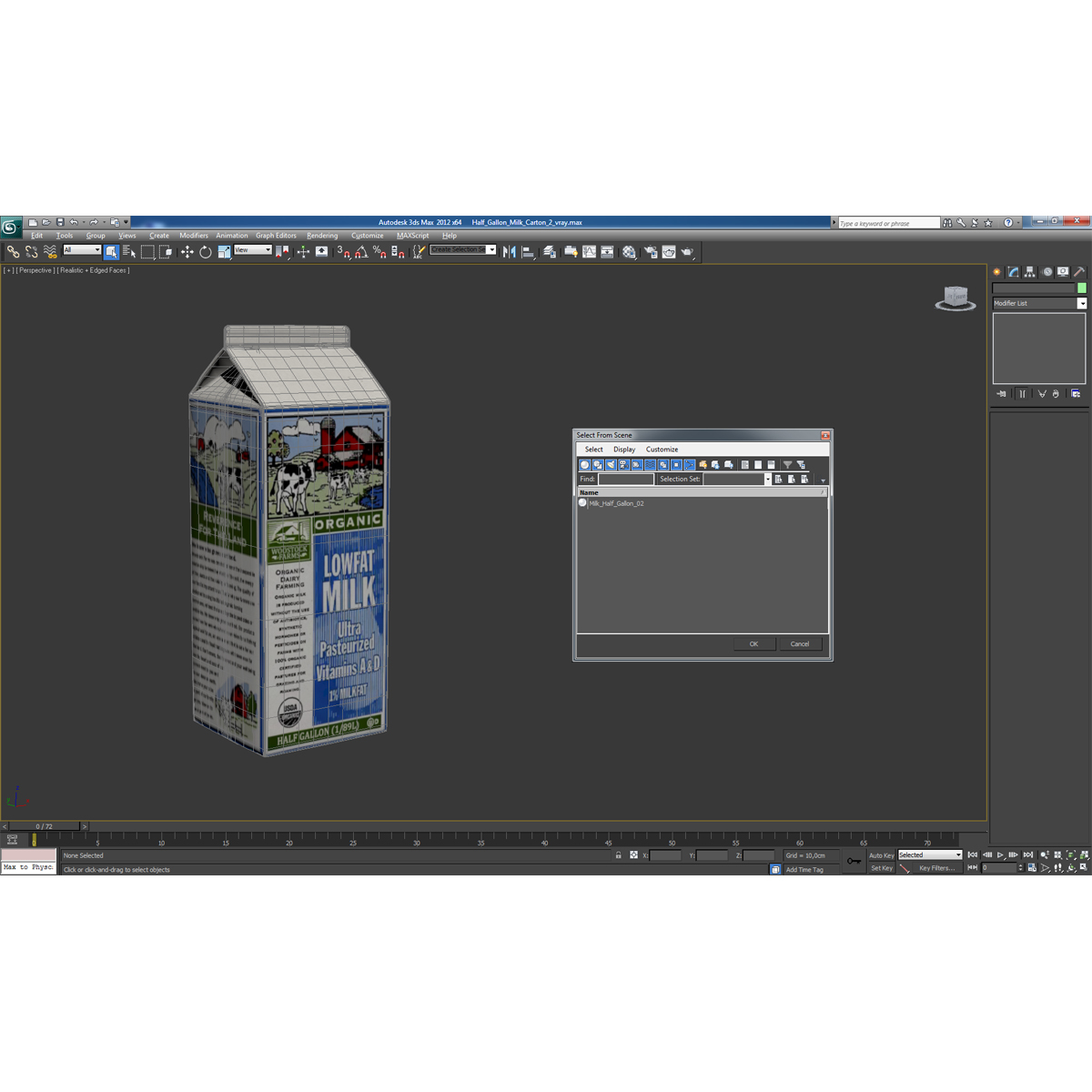Open the Utilities command panel tab
This screenshot has width=1092, height=1092.
click(1079, 271)
